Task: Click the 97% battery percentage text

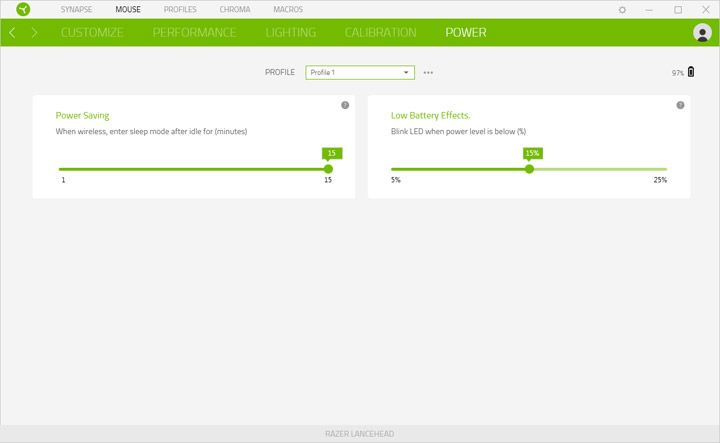Action: (x=677, y=73)
